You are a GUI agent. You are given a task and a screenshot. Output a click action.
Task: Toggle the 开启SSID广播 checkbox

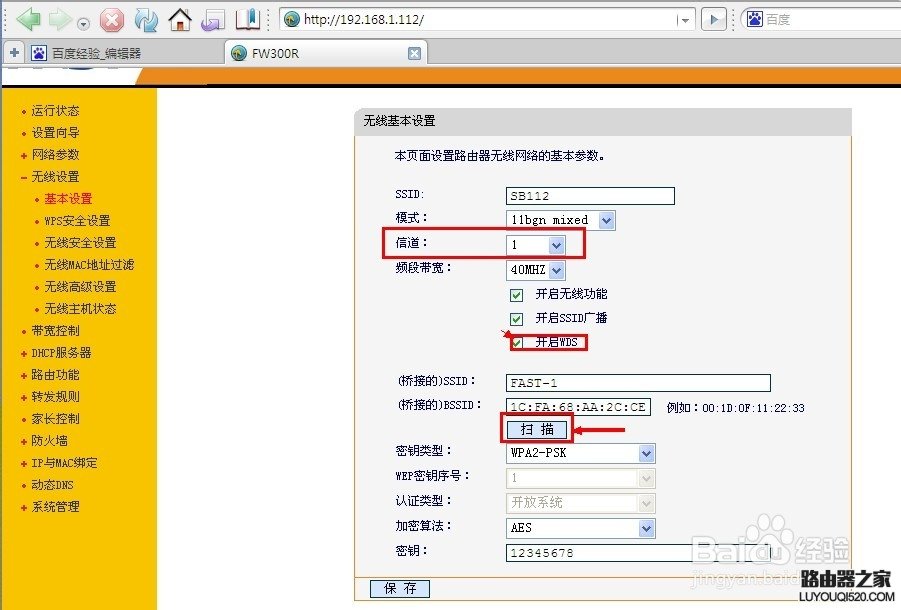516,319
